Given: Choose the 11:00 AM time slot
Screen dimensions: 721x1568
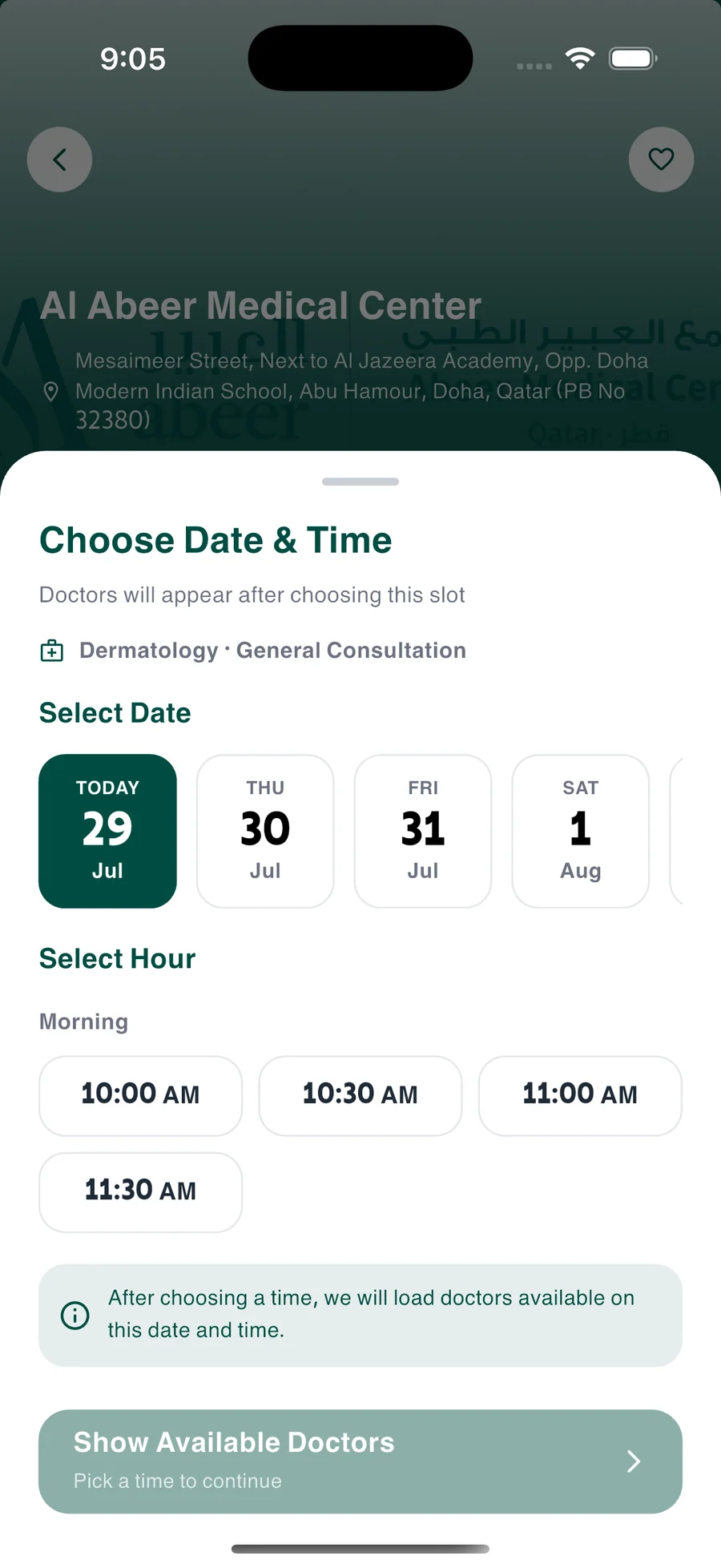Looking at the screenshot, I should pos(580,1095).
